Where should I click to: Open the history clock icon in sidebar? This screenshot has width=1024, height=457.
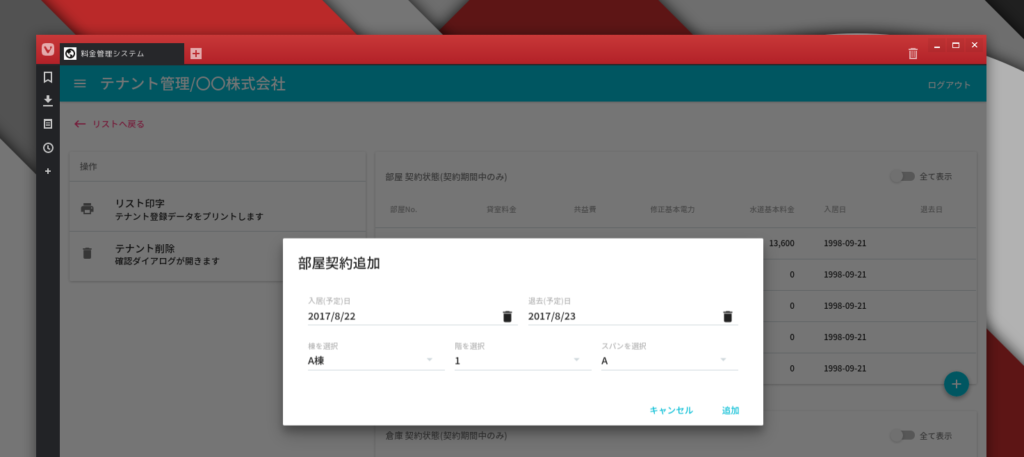click(x=48, y=148)
